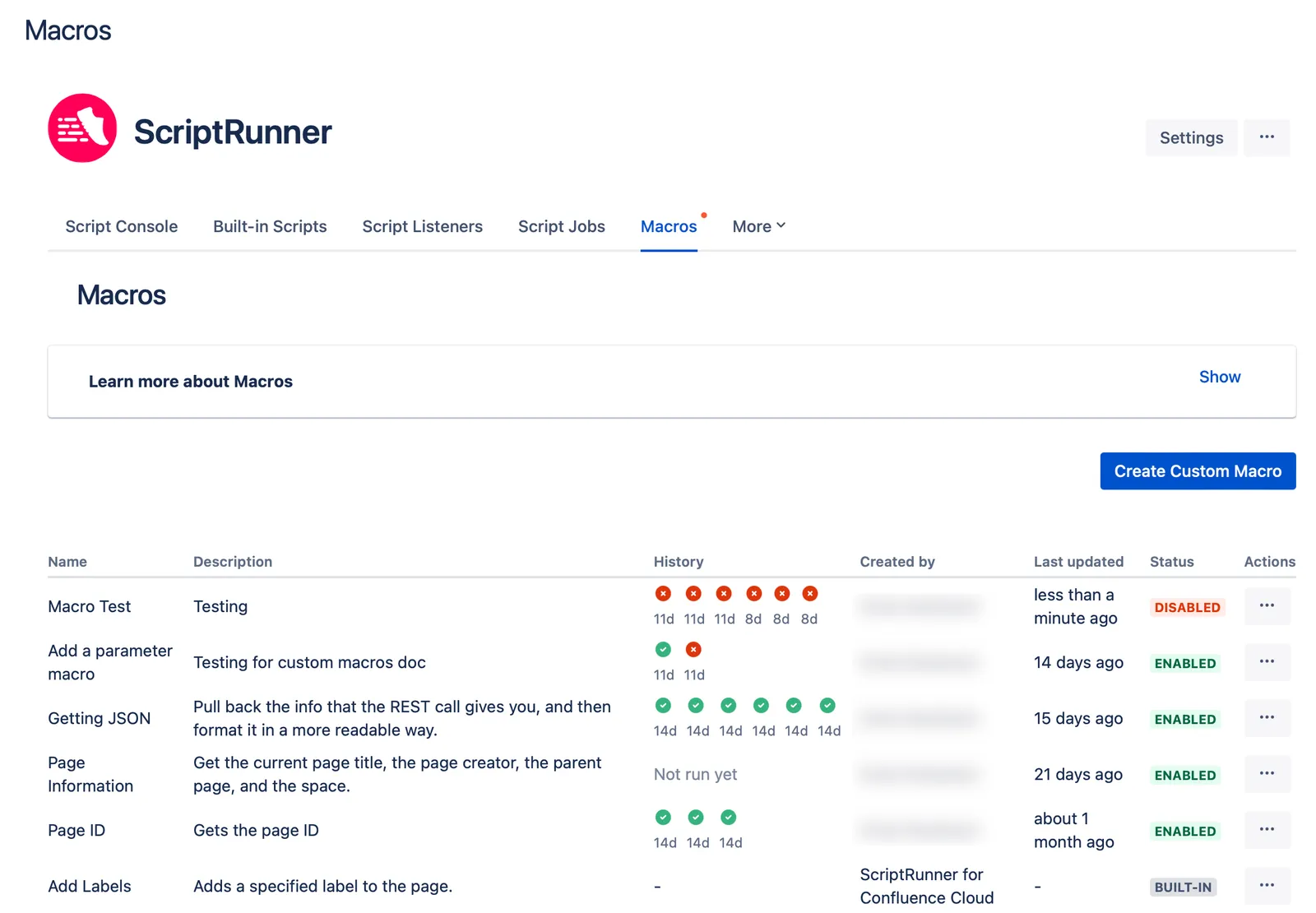
Task: Click the Macro Test name
Action: 89,606
